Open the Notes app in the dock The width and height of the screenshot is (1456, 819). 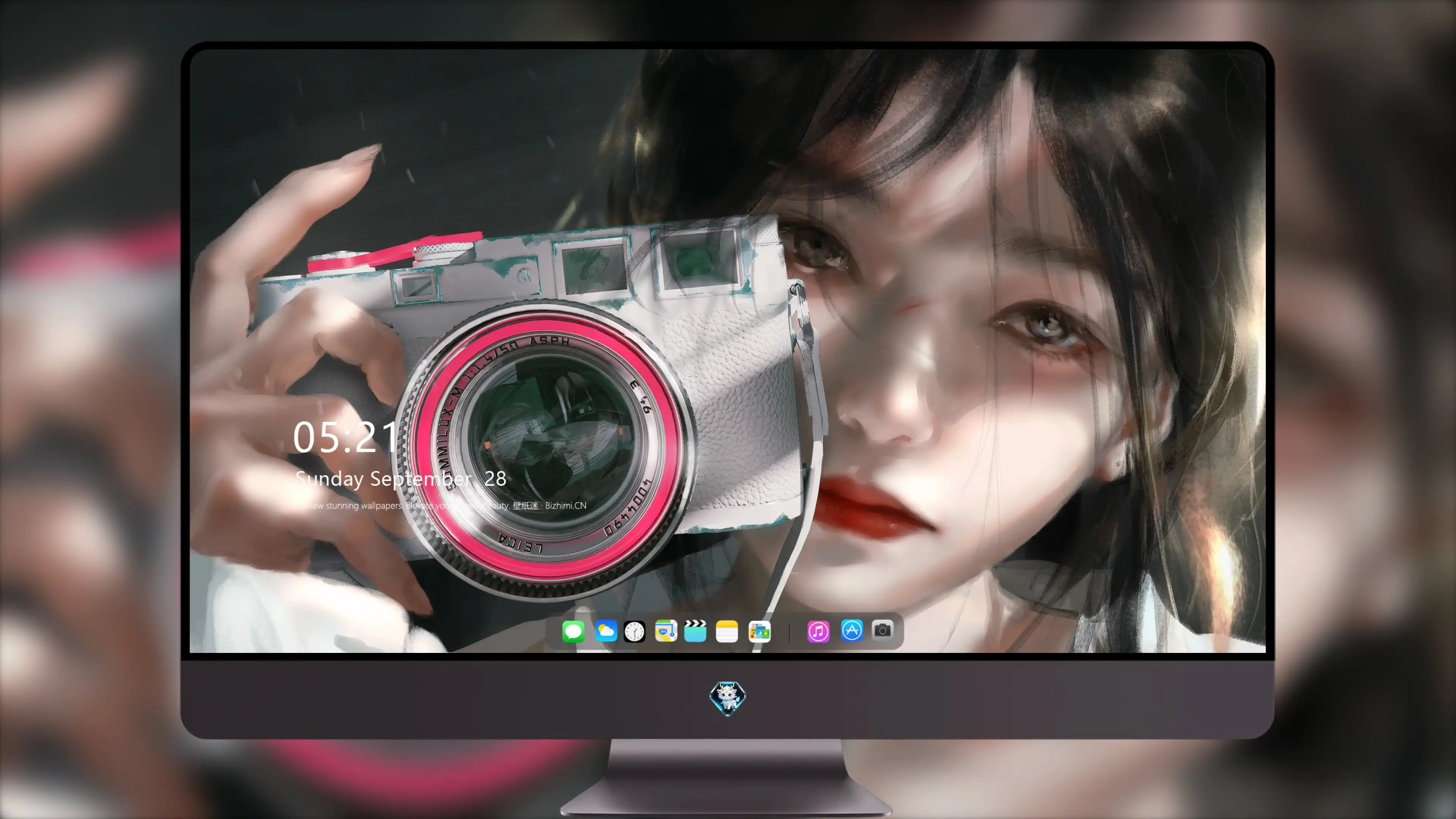pos(727,631)
